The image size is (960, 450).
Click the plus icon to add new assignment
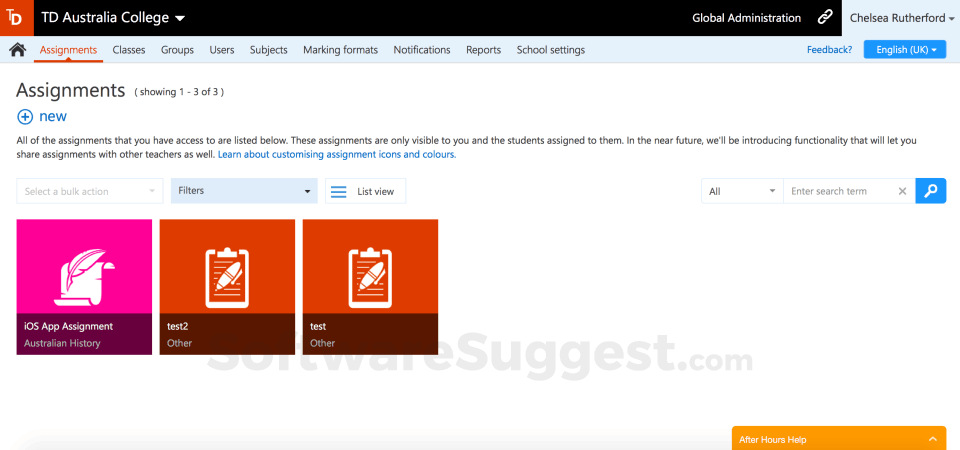tap(25, 117)
